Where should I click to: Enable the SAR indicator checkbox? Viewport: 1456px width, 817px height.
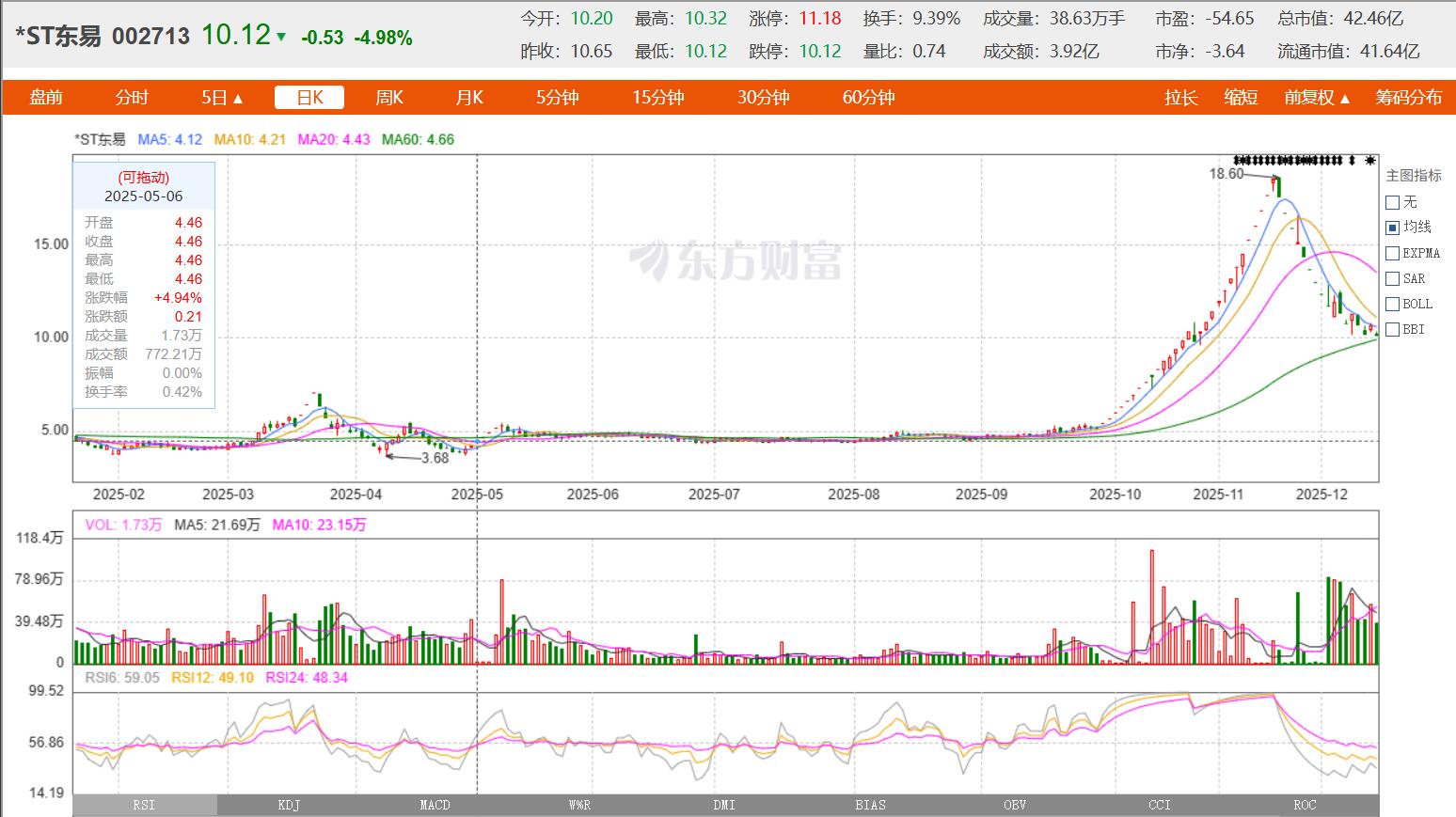tap(1393, 278)
